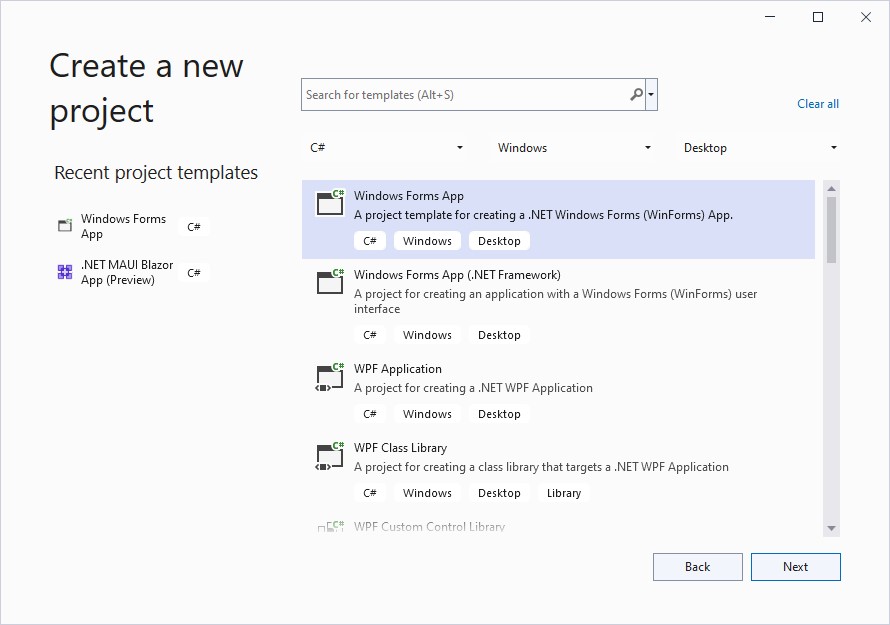The height and width of the screenshot is (625, 890).
Task: Expand search history dropdown arrow
Action: pos(652,95)
